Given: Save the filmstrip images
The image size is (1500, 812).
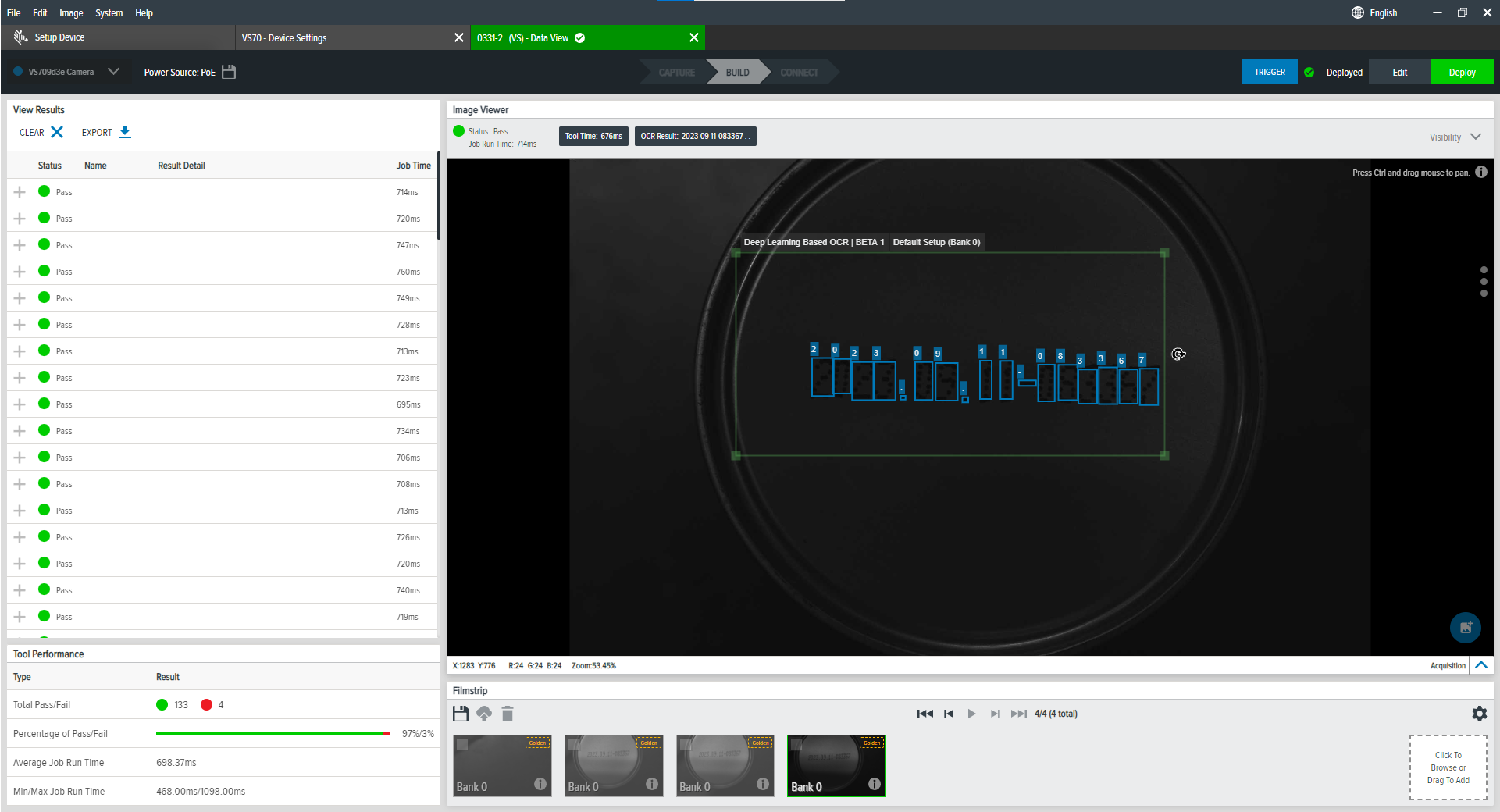Looking at the screenshot, I should pos(461,714).
